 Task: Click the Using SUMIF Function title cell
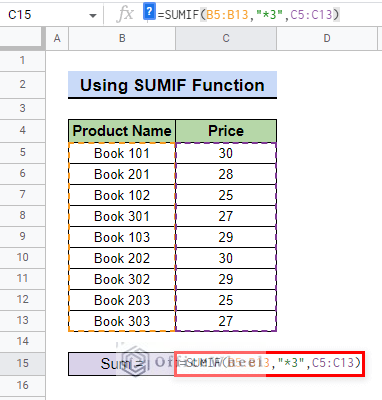[x=172, y=85]
